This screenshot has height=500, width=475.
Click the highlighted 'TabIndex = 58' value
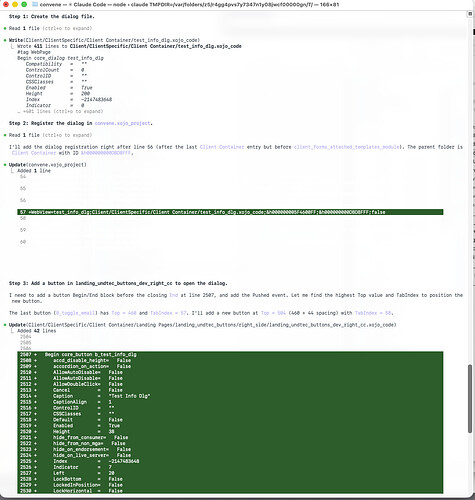pos(374,313)
